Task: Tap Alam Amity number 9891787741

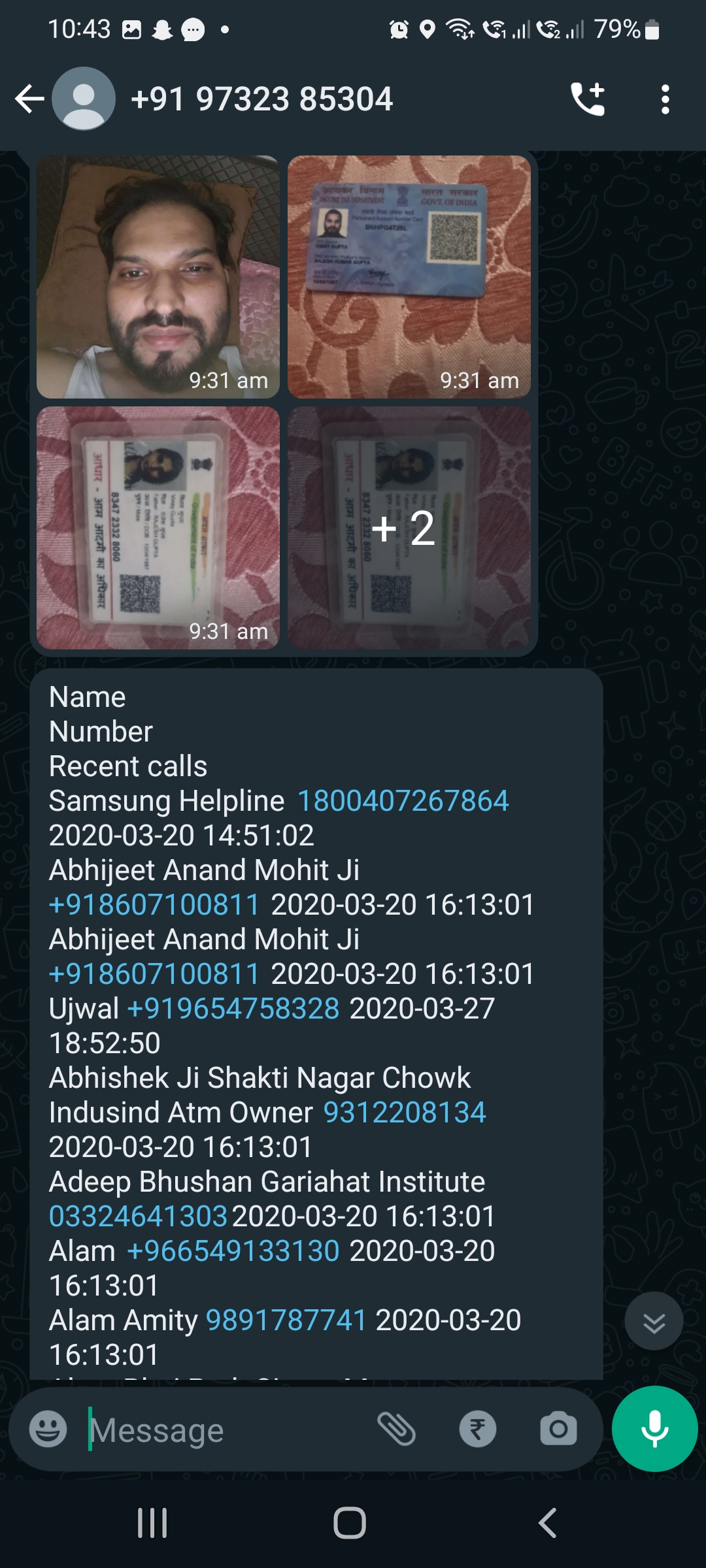Action: (286, 1320)
